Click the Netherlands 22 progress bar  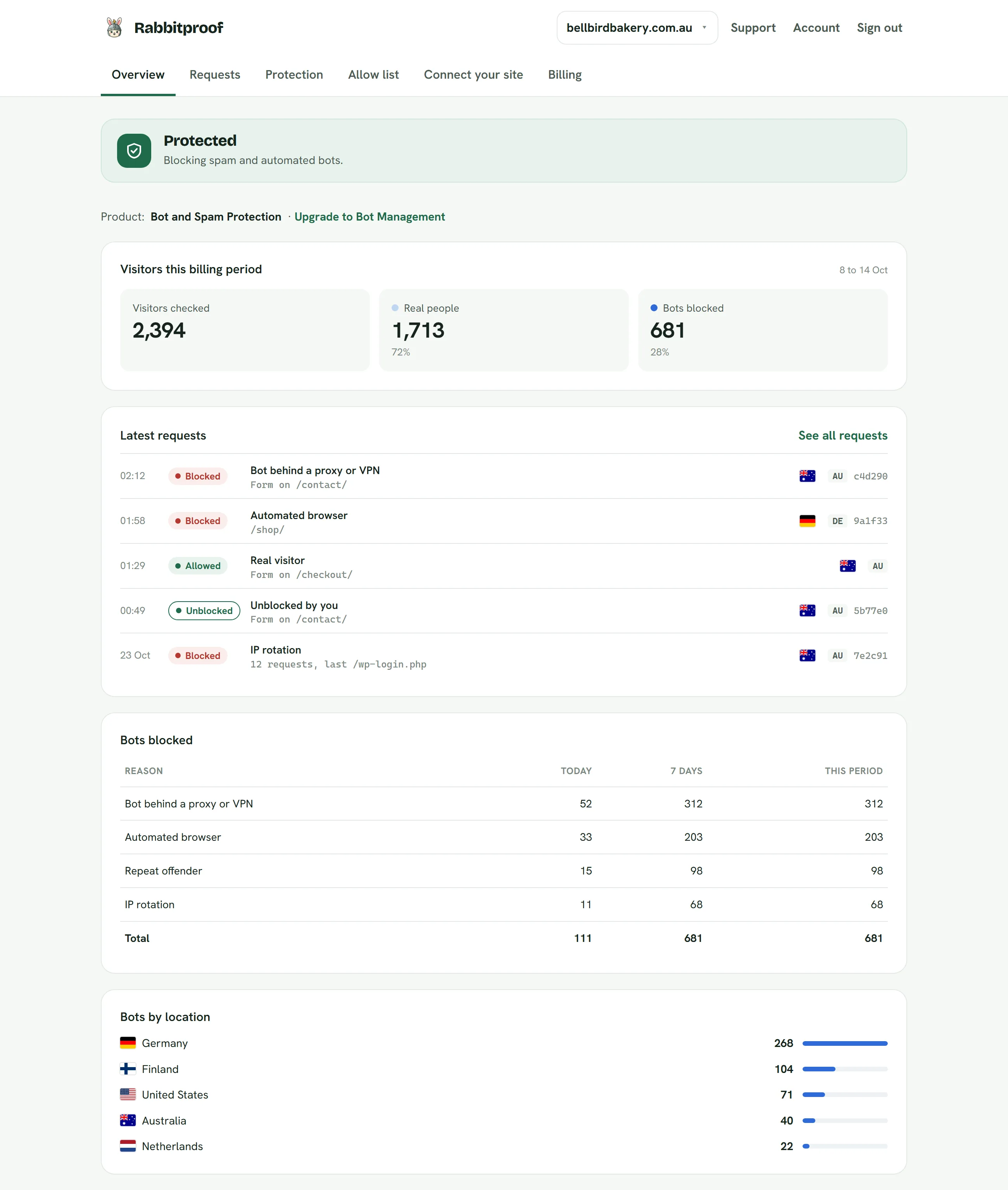click(x=844, y=1146)
